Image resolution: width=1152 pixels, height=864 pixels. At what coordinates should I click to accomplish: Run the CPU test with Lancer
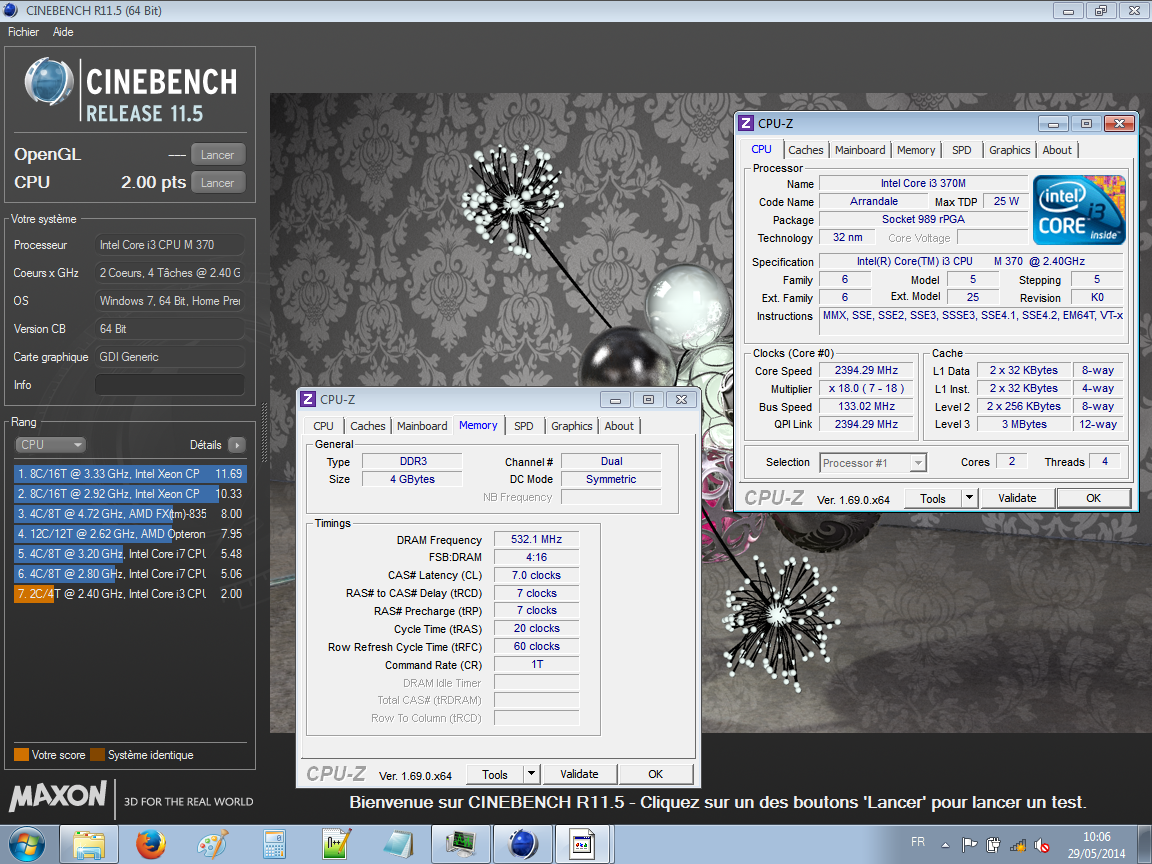coord(217,183)
